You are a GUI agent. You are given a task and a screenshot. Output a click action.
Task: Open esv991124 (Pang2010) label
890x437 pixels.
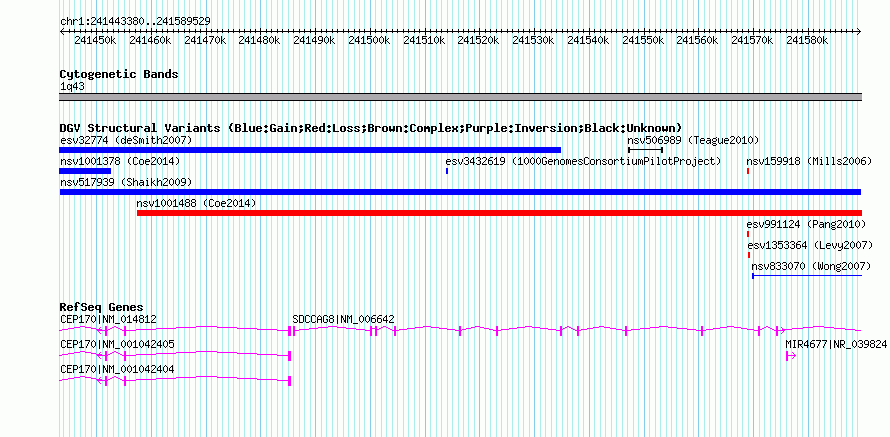[x=806, y=224]
